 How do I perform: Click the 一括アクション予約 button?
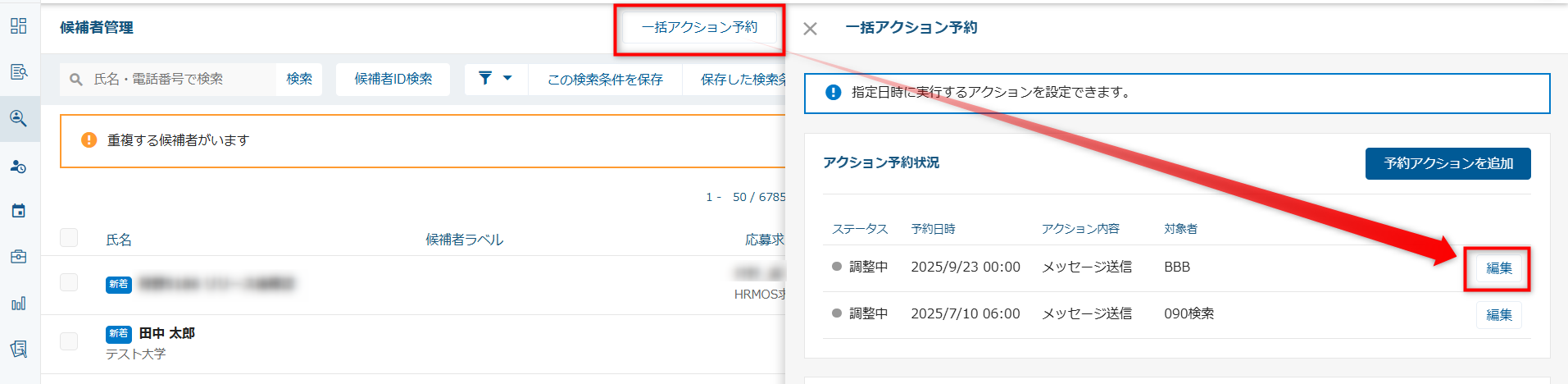699,28
